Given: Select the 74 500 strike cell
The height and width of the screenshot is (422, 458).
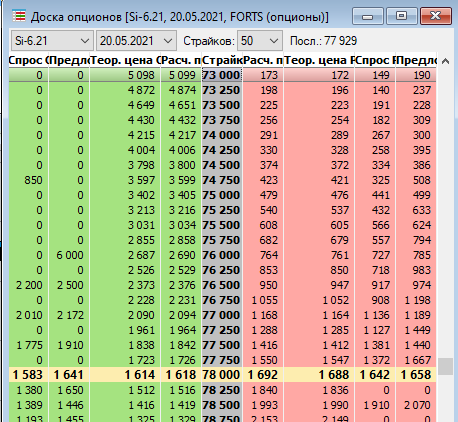Looking at the screenshot, I should click(222, 165).
